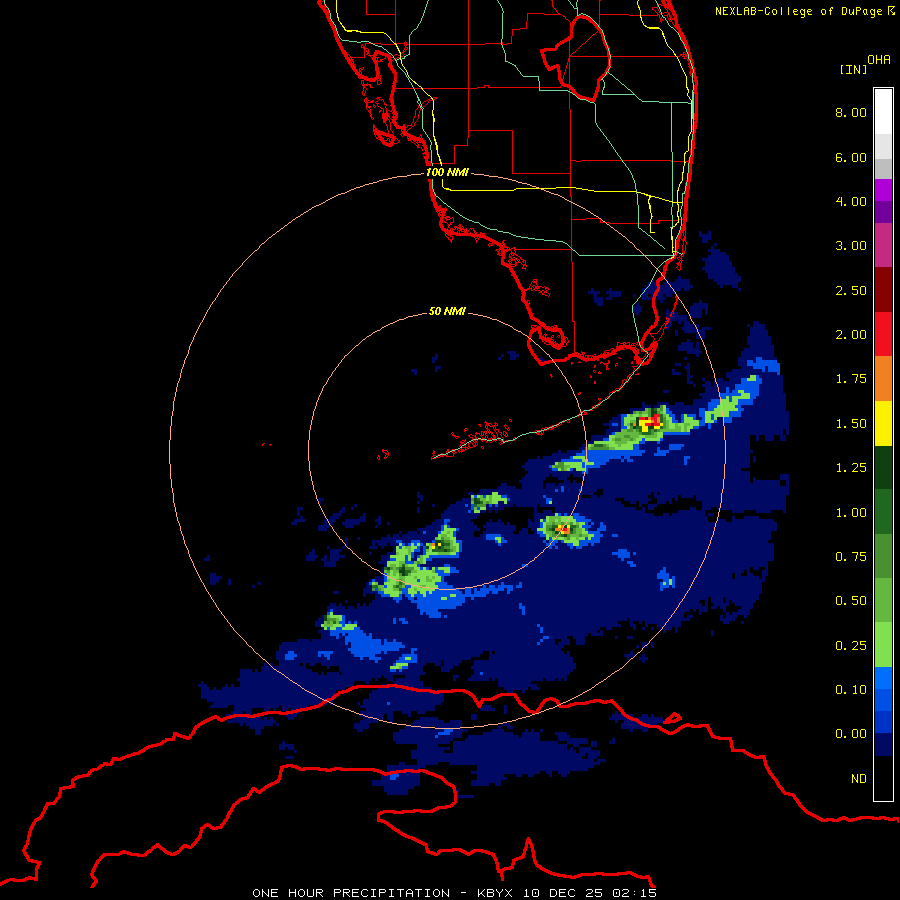Click the 2.00 legend value
The height and width of the screenshot is (900, 900).
click(851, 335)
